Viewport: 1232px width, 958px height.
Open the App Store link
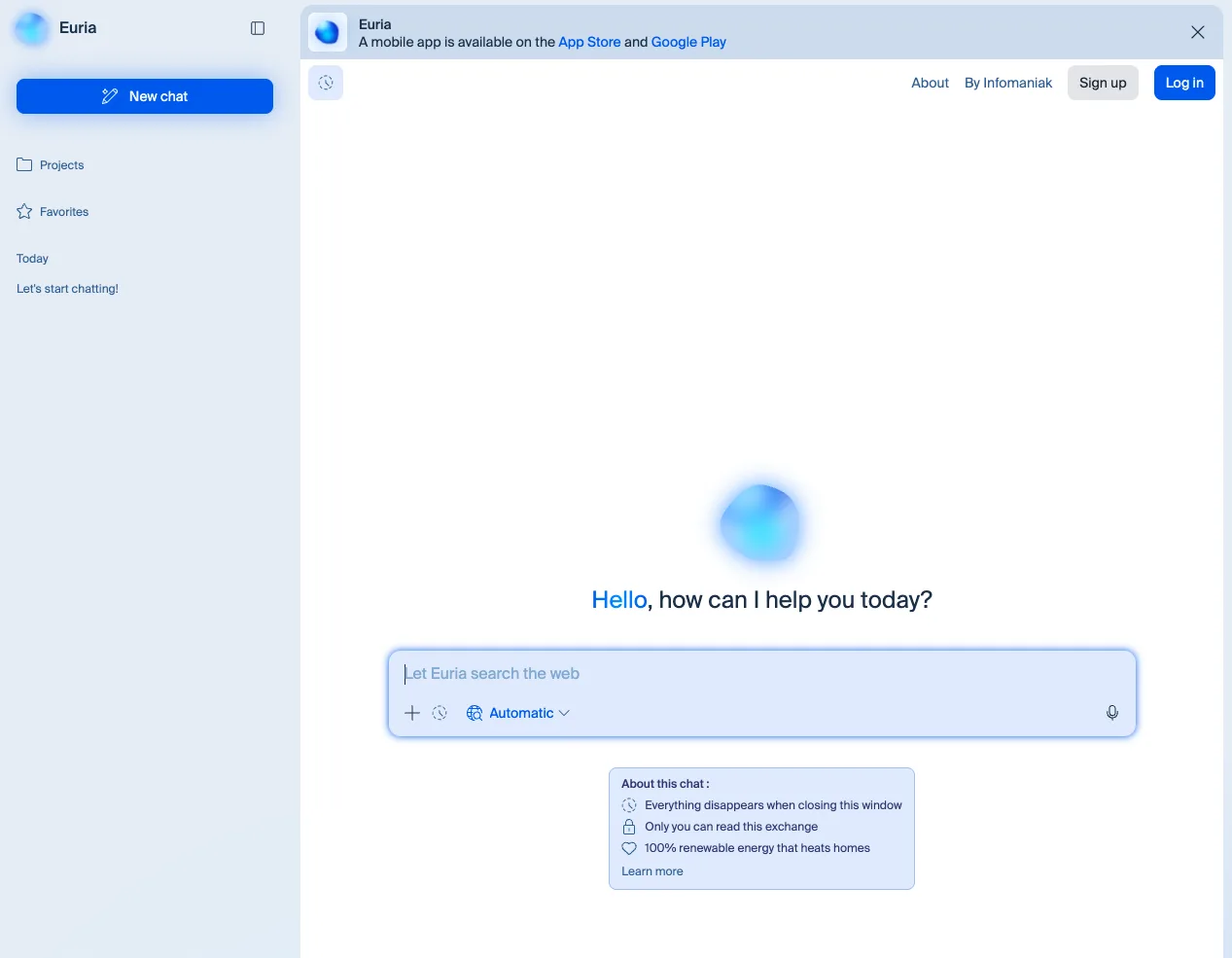click(x=589, y=42)
